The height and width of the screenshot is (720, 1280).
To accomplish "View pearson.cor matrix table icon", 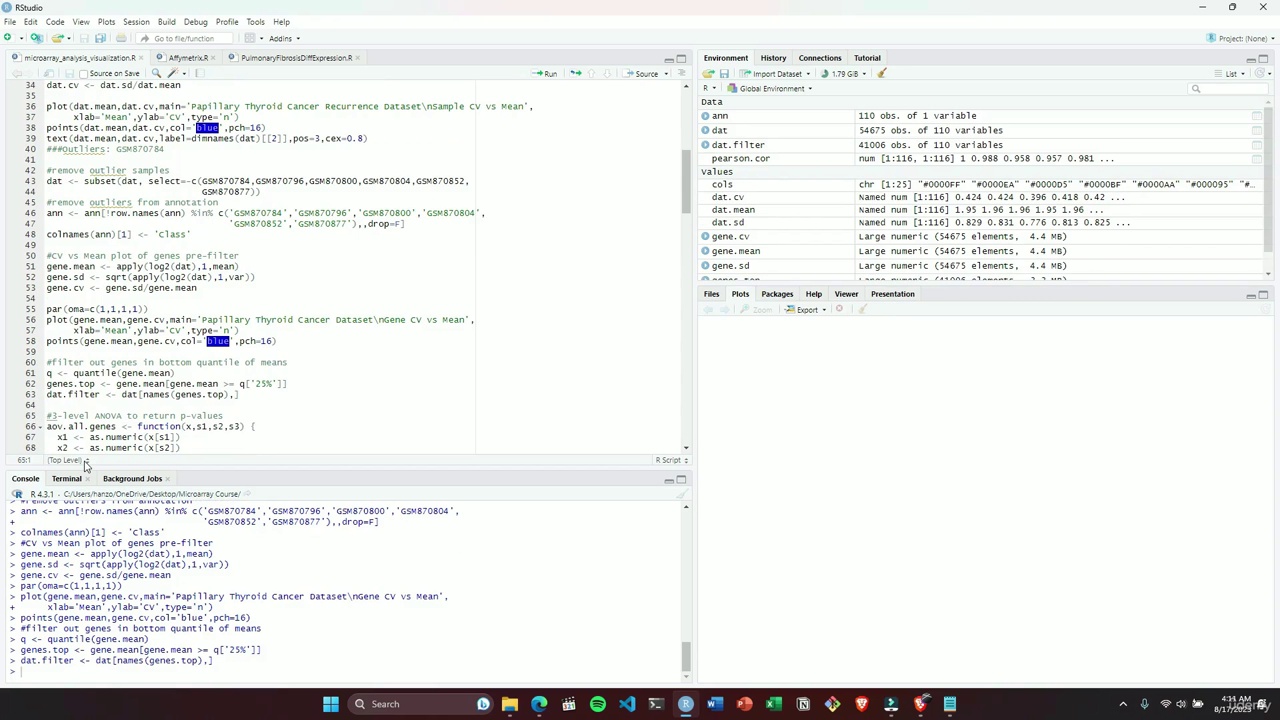I will 1256,159.
